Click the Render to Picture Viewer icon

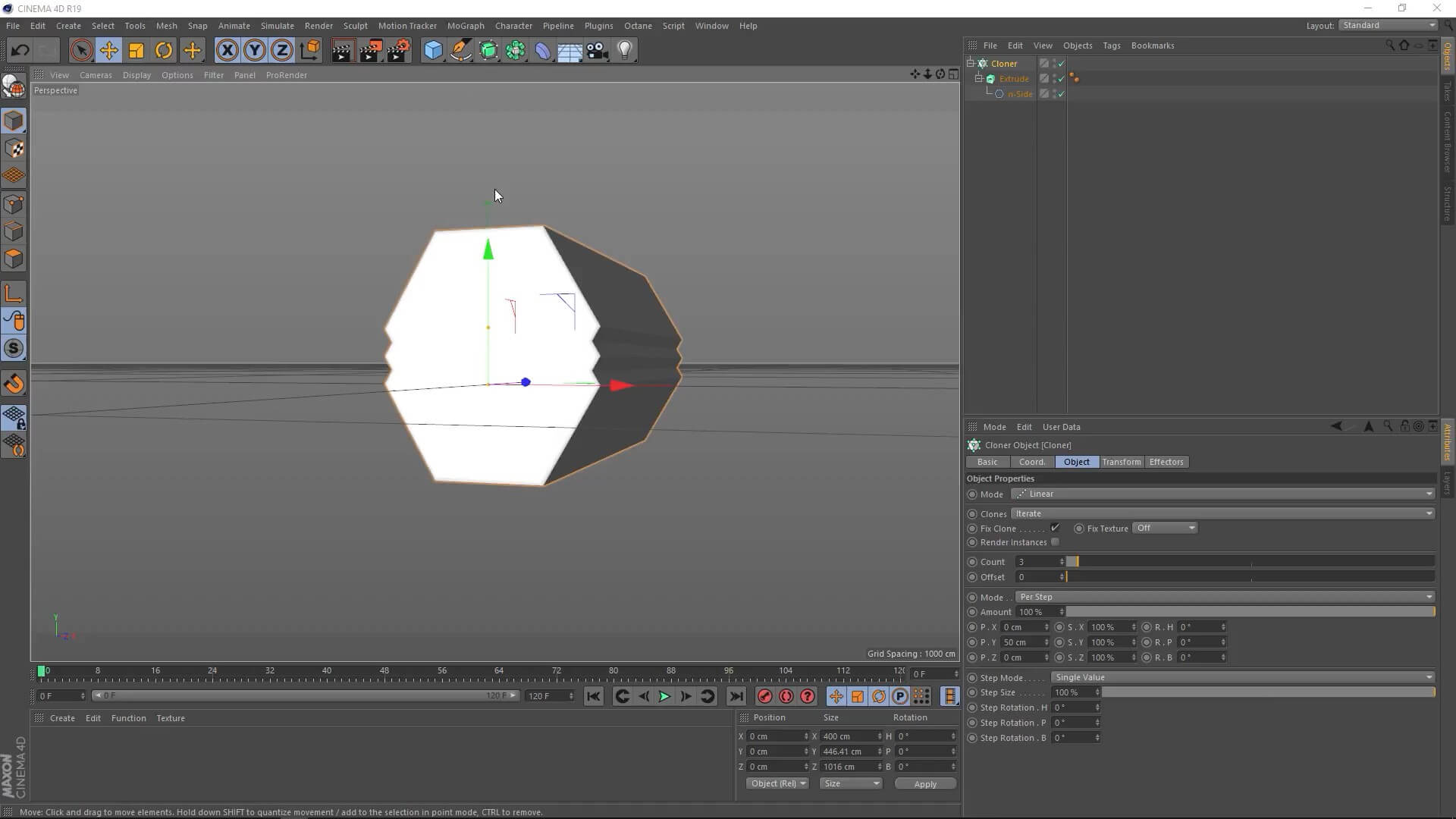coord(371,51)
